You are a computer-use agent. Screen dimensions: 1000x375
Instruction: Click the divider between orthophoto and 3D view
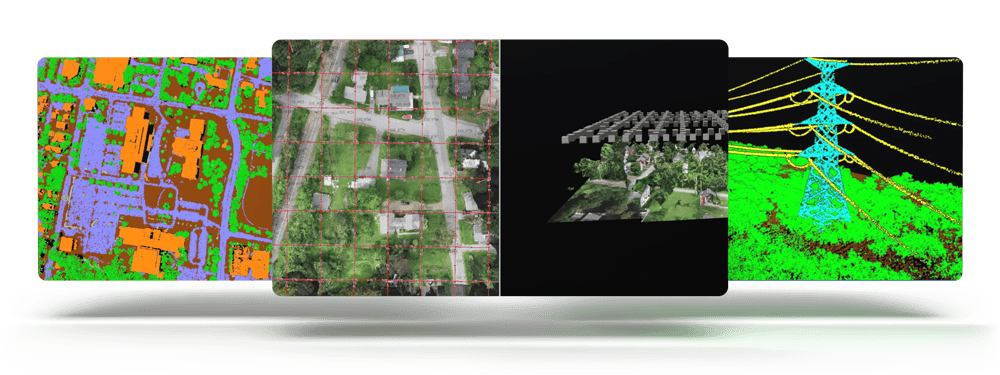tap(500, 168)
